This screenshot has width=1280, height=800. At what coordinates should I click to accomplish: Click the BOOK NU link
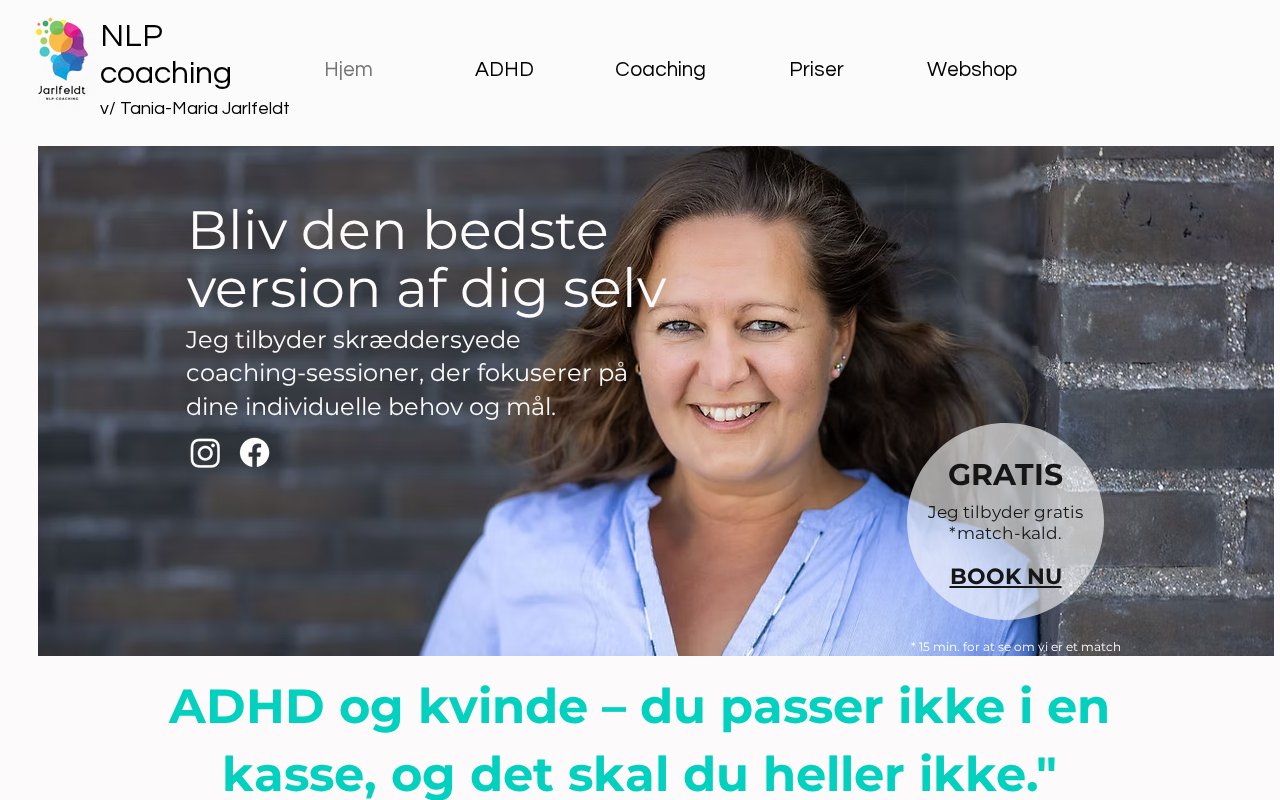1006,577
